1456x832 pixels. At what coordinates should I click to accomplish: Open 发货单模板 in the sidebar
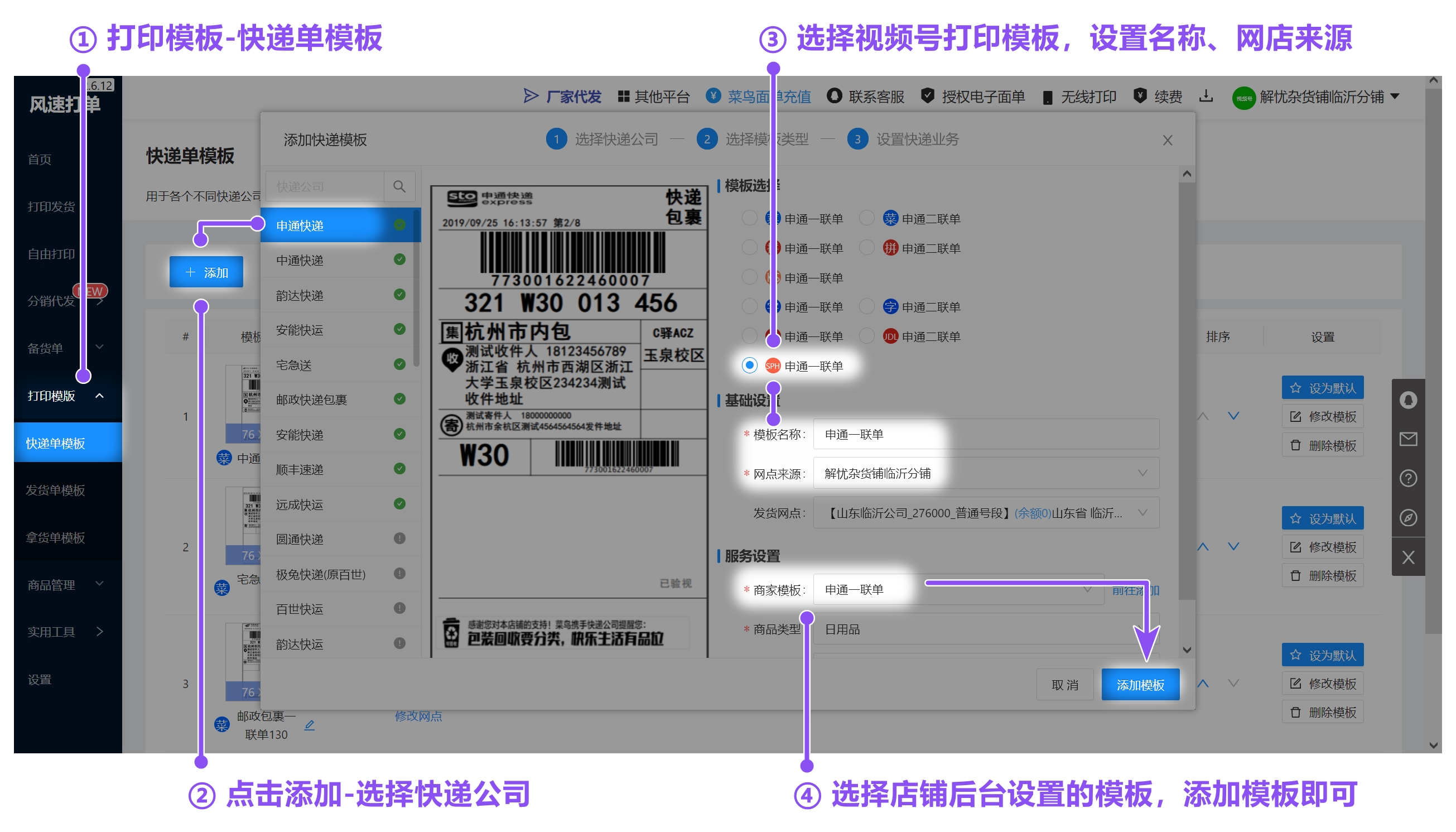tap(55, 490)
